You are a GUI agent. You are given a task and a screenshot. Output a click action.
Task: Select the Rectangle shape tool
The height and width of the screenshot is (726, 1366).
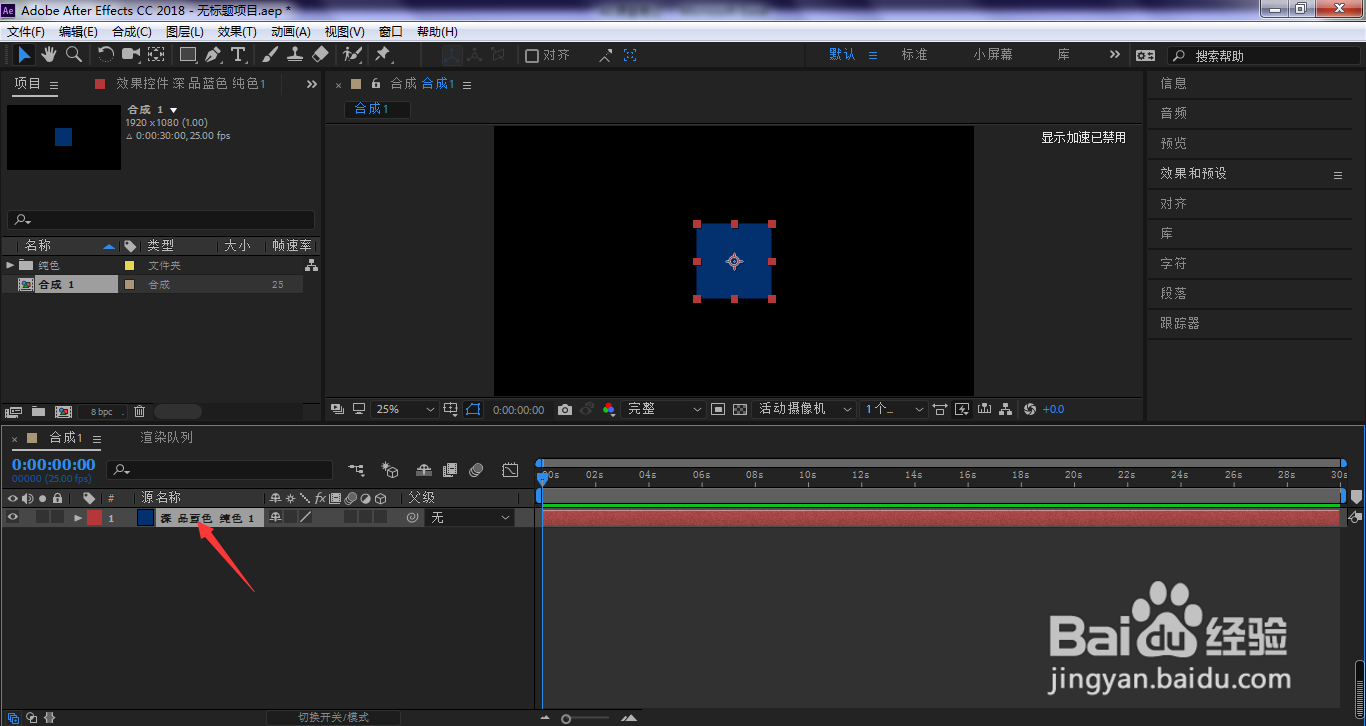tap(188, 55)
